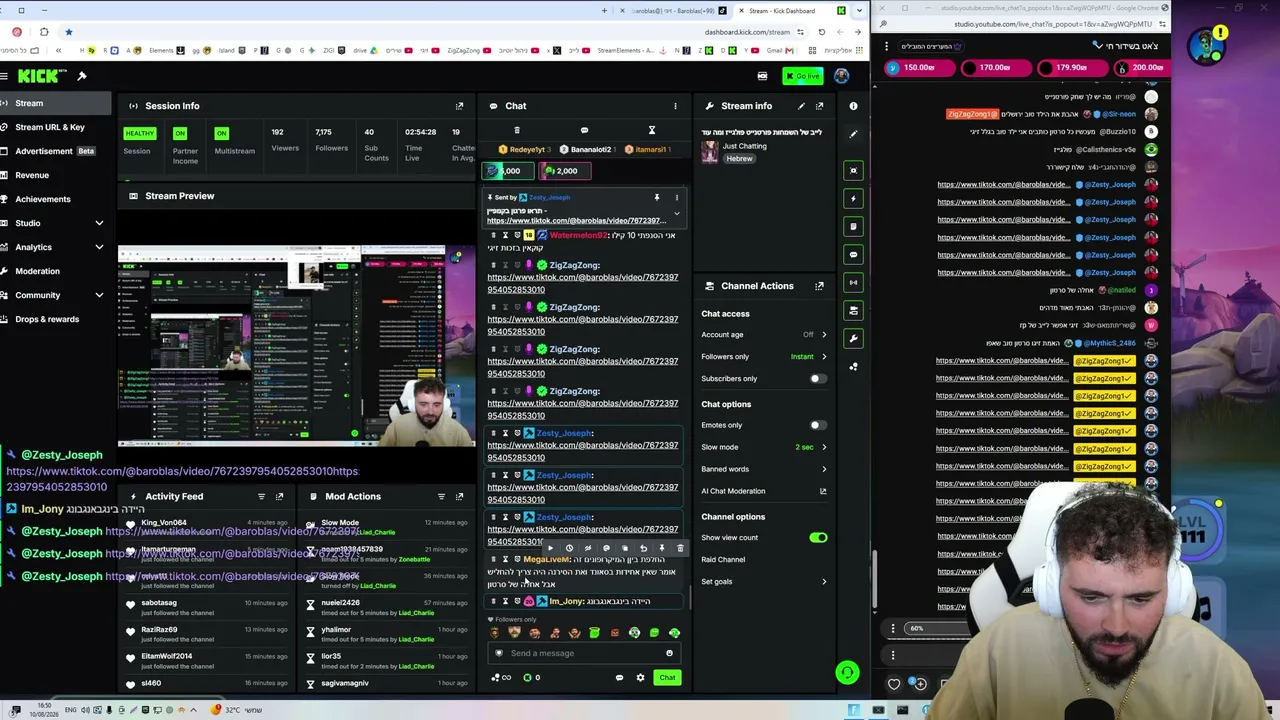
Task: Click the Go live button
Action: (x=803, y=76)
